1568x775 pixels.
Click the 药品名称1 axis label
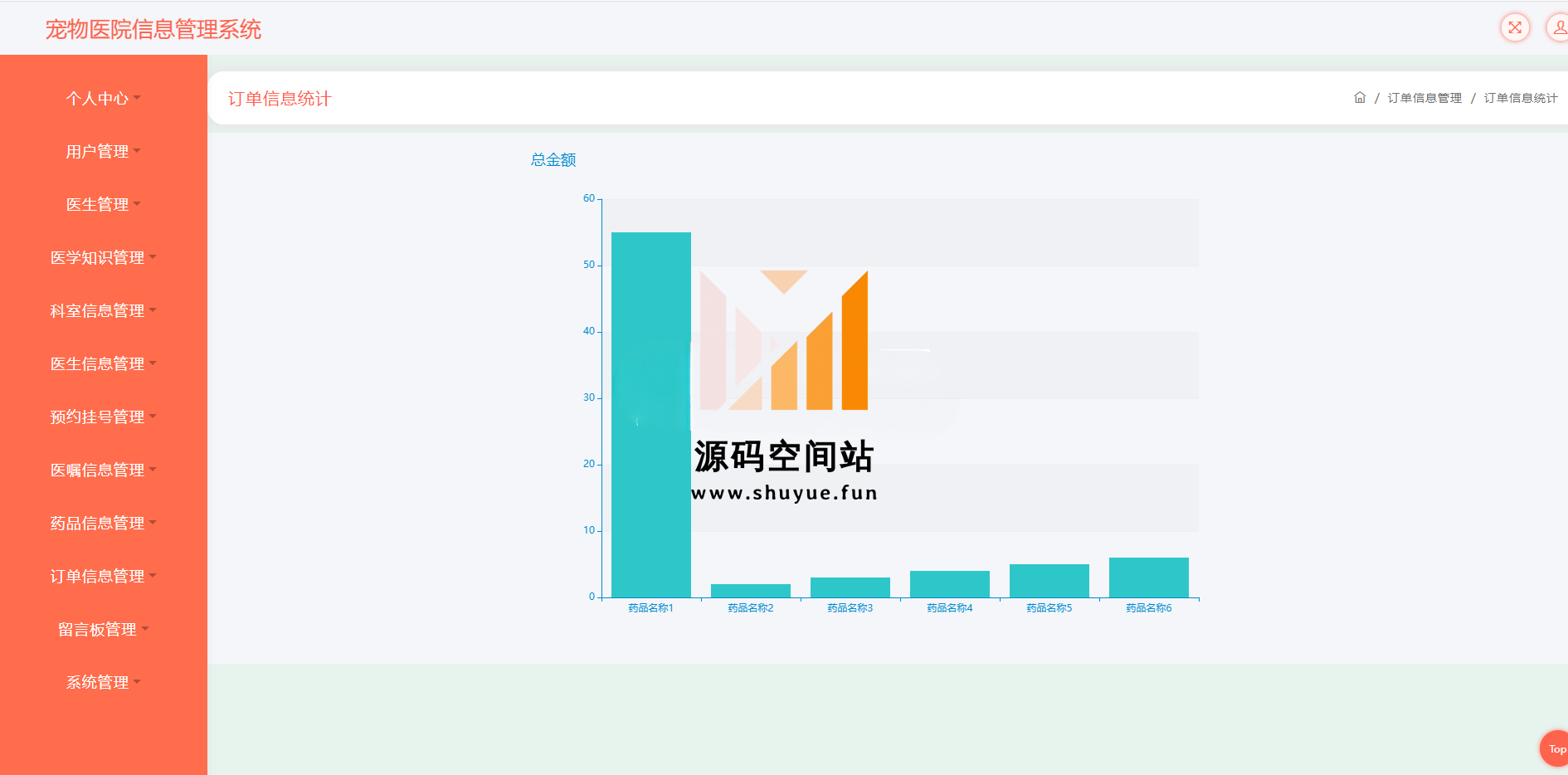pos(651,608)
